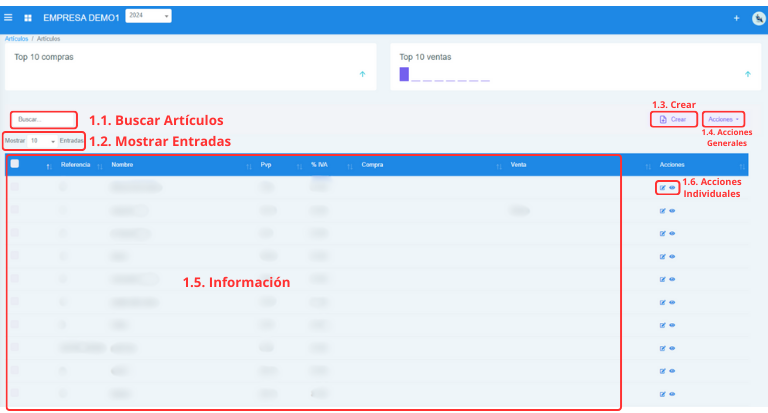The height and width of the screenshot is (413, 768).
Task: Open the user avatar menu
Action: [759, 19]
